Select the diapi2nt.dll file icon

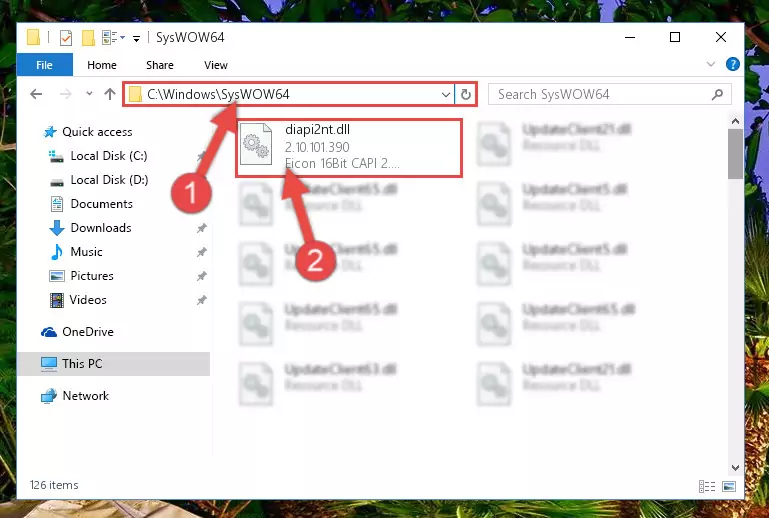[256, 145]
